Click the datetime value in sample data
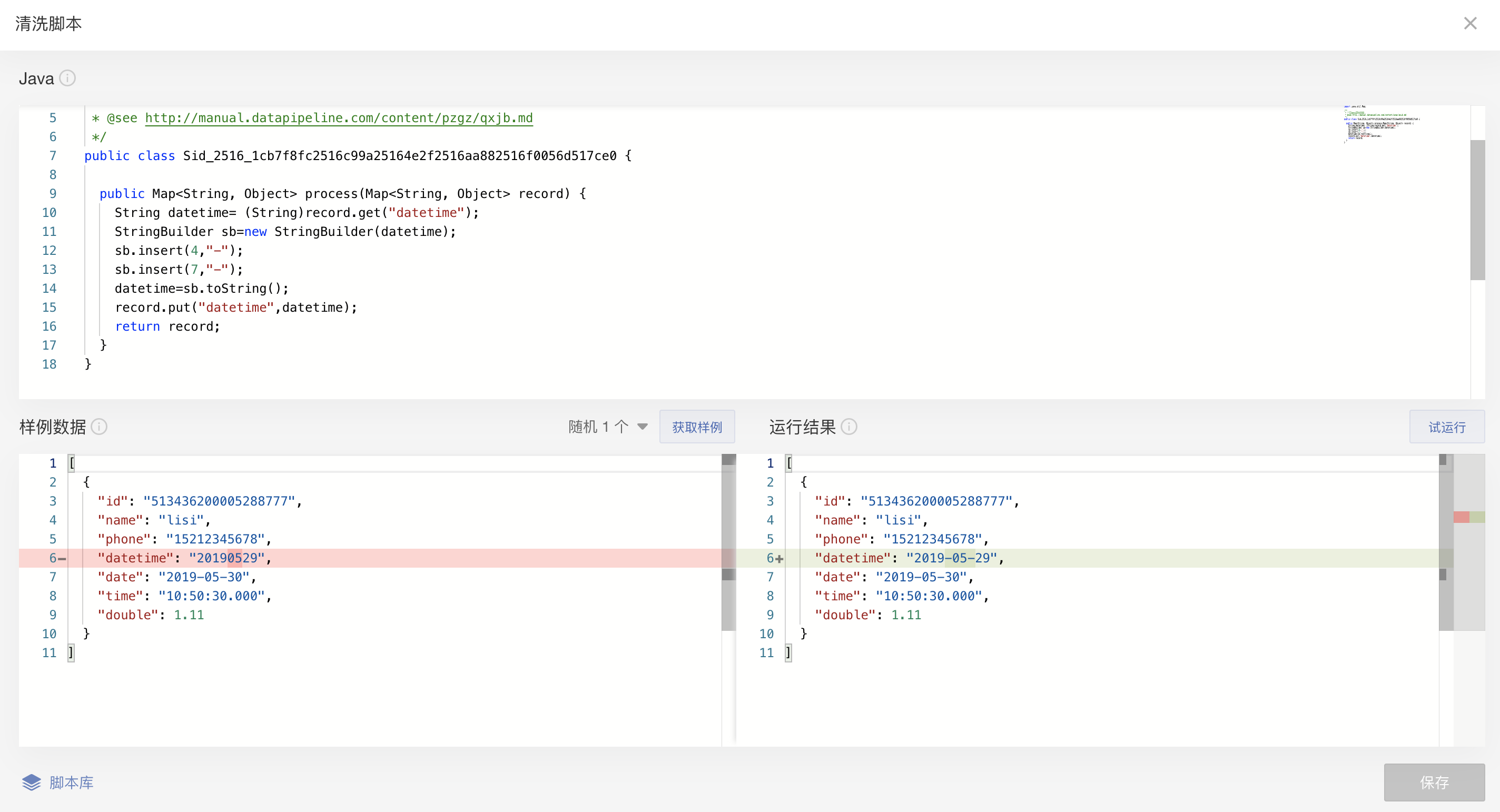 (x=227, y=558)
